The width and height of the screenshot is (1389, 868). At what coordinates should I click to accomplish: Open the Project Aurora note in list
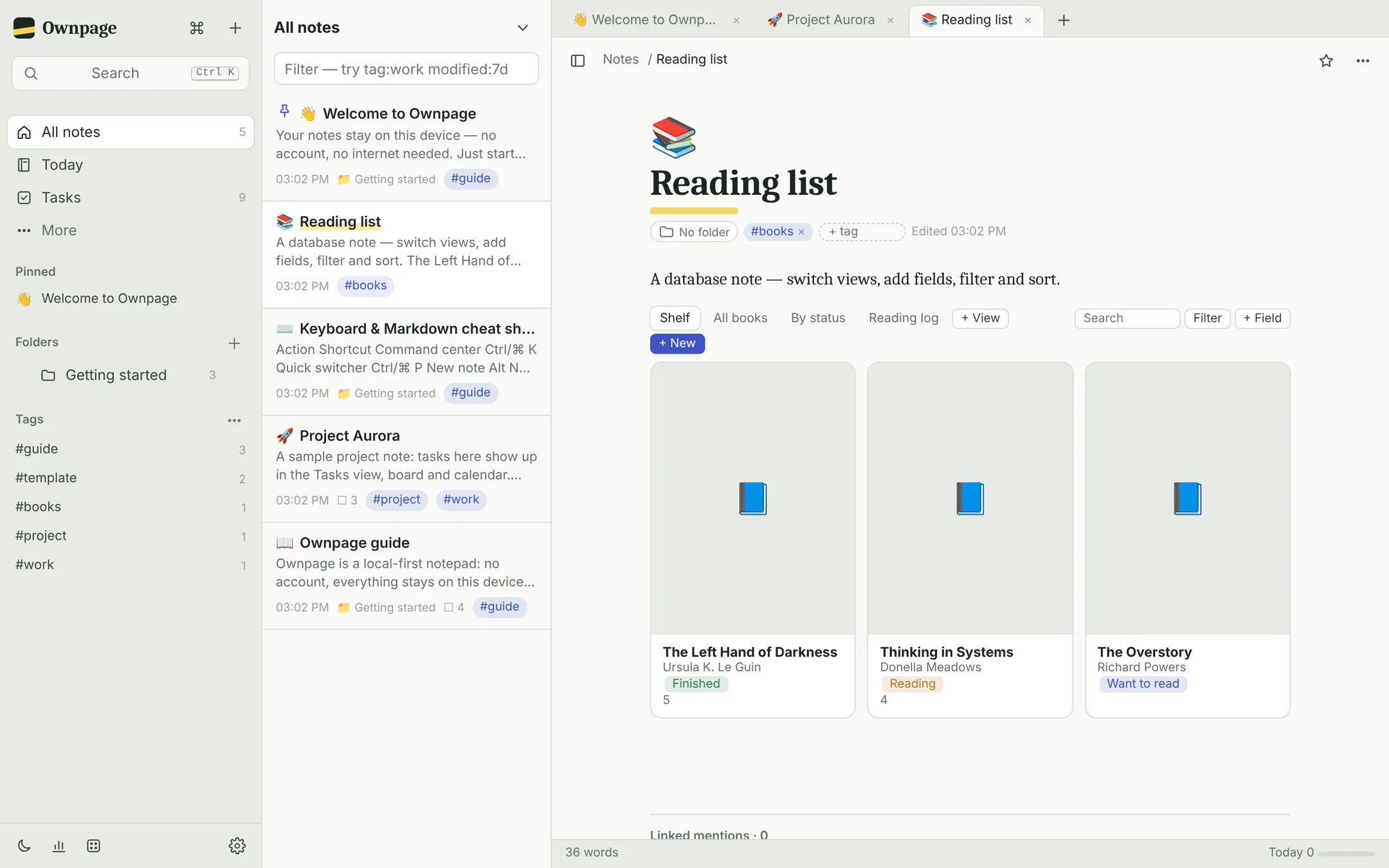(406, 469)
